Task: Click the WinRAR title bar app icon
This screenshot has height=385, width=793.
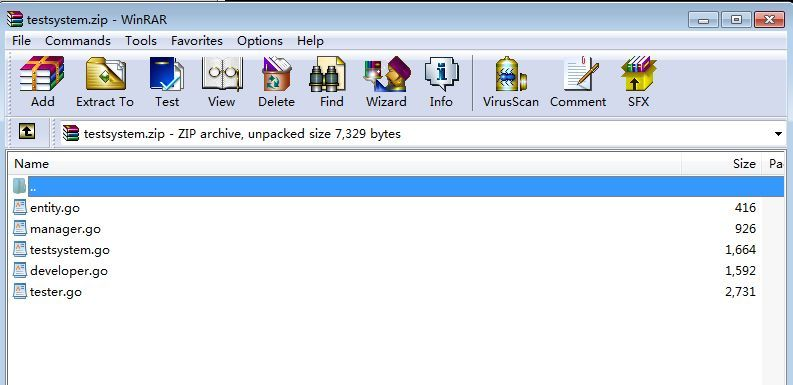Action: [15, 19]
